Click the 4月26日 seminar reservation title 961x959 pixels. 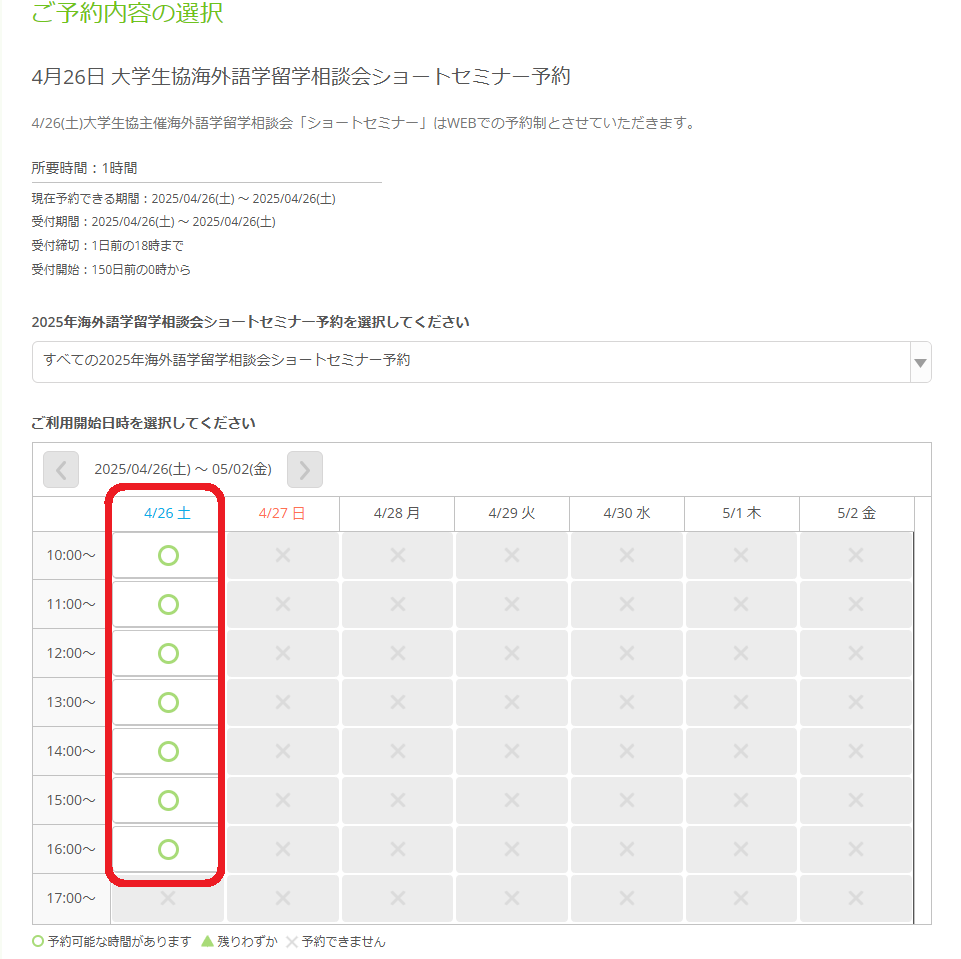(301, 77)
